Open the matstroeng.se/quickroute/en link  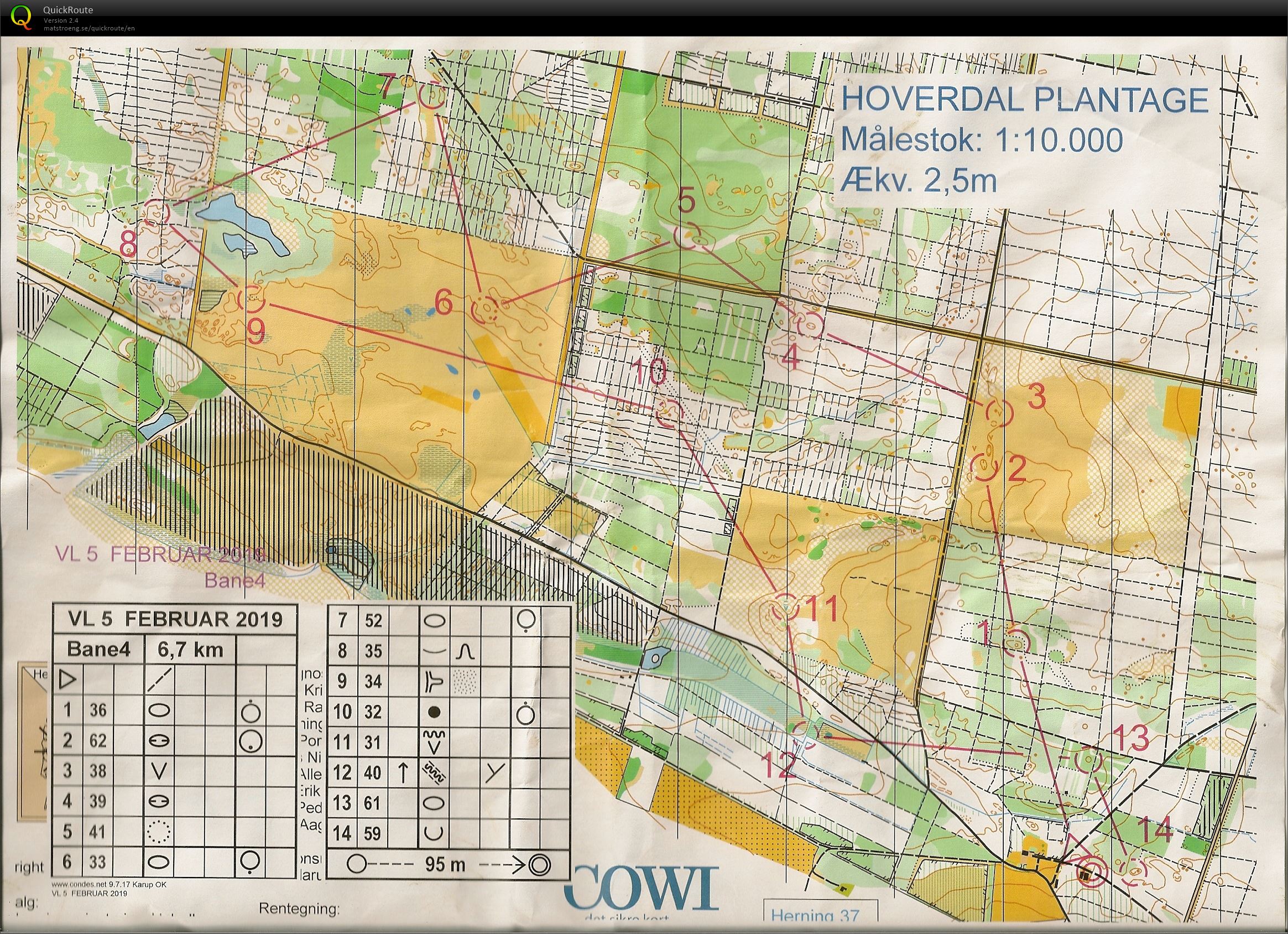[89, 28]
